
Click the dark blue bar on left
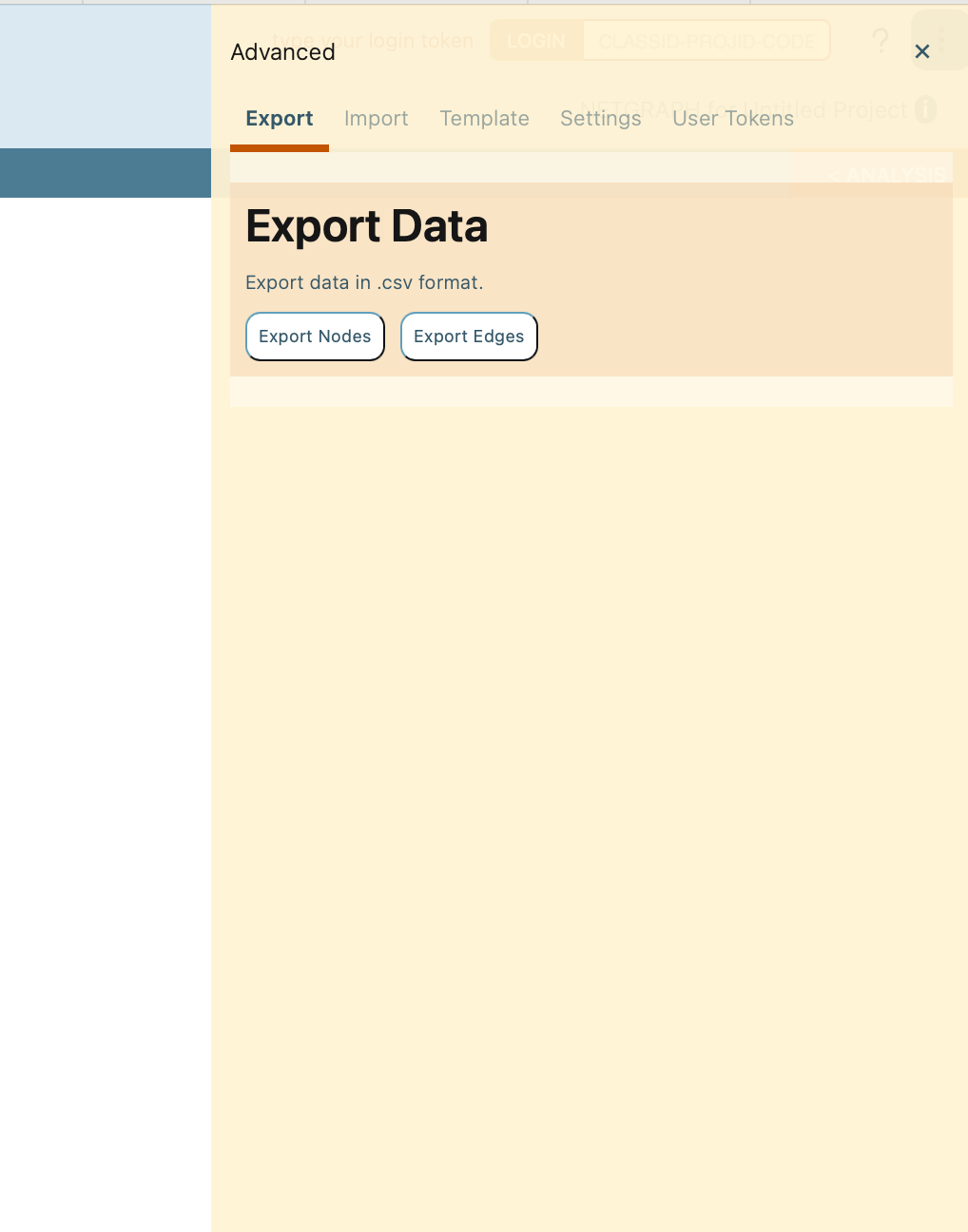click(x=105, y=173)
